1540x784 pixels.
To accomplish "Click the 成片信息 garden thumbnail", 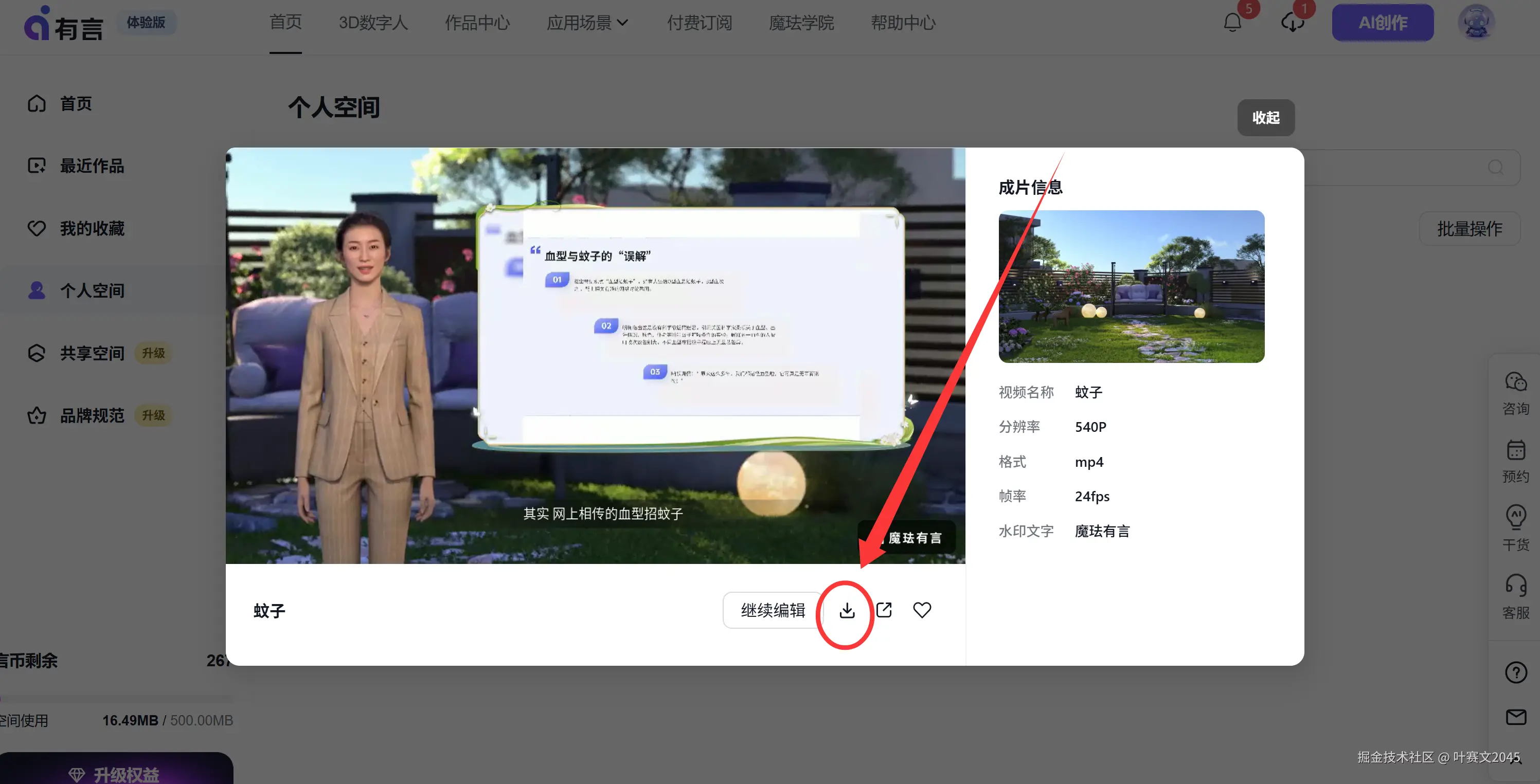I will point(1131,286).
